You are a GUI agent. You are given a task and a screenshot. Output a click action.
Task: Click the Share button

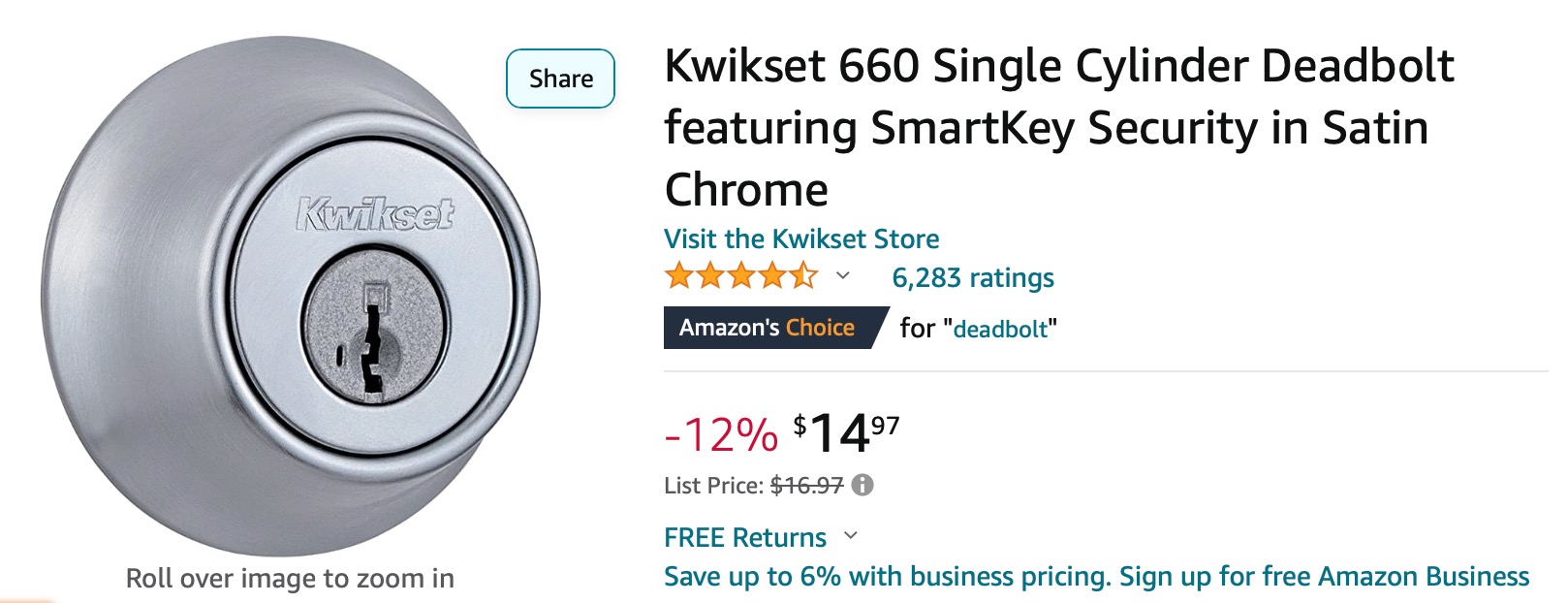coord(560,79)
